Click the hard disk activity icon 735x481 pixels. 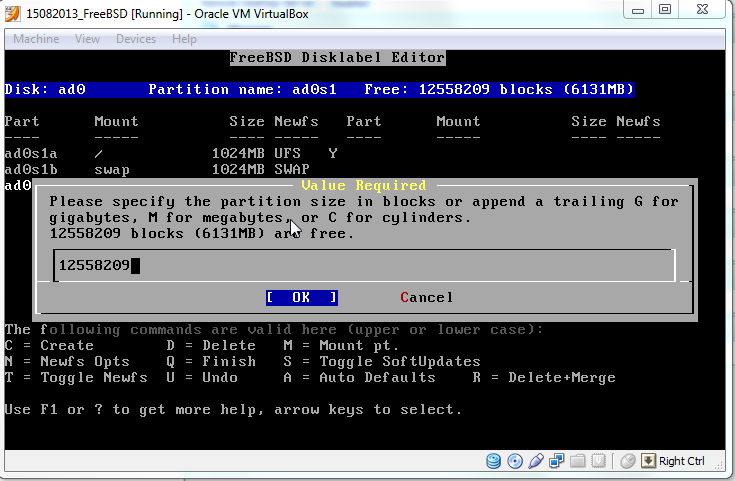494,461
